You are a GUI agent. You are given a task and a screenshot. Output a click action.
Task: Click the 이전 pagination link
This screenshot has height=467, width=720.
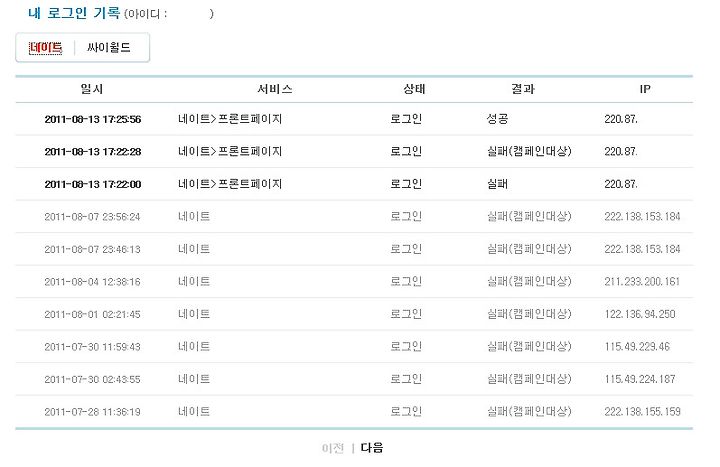point(333,448)
